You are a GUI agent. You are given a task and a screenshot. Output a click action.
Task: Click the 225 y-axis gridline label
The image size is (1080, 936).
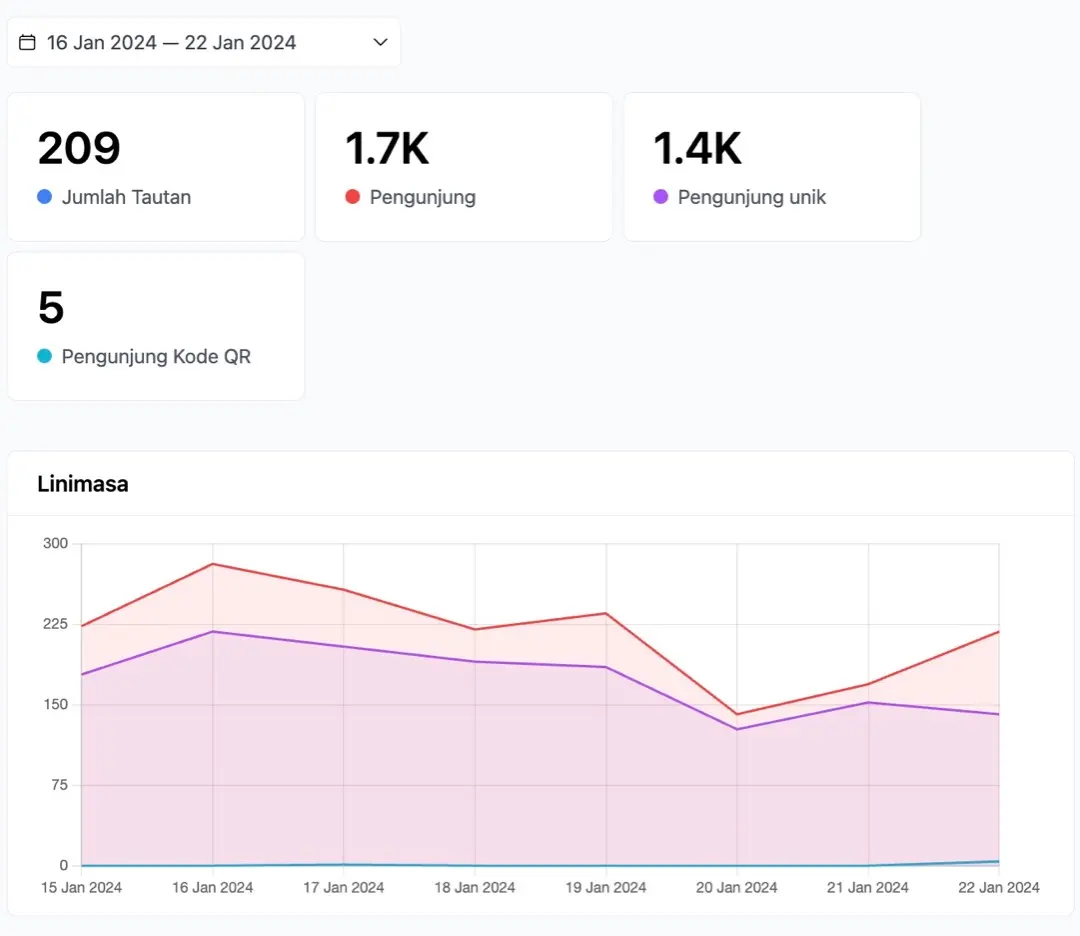pos(55,624)
